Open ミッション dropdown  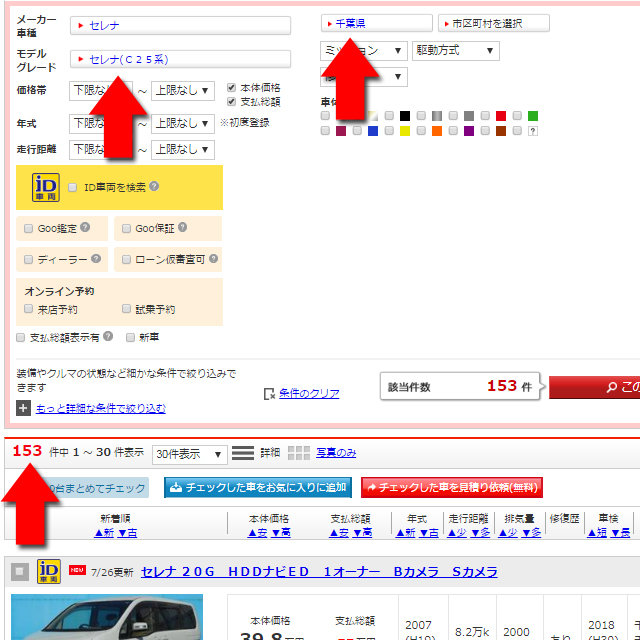364,51
